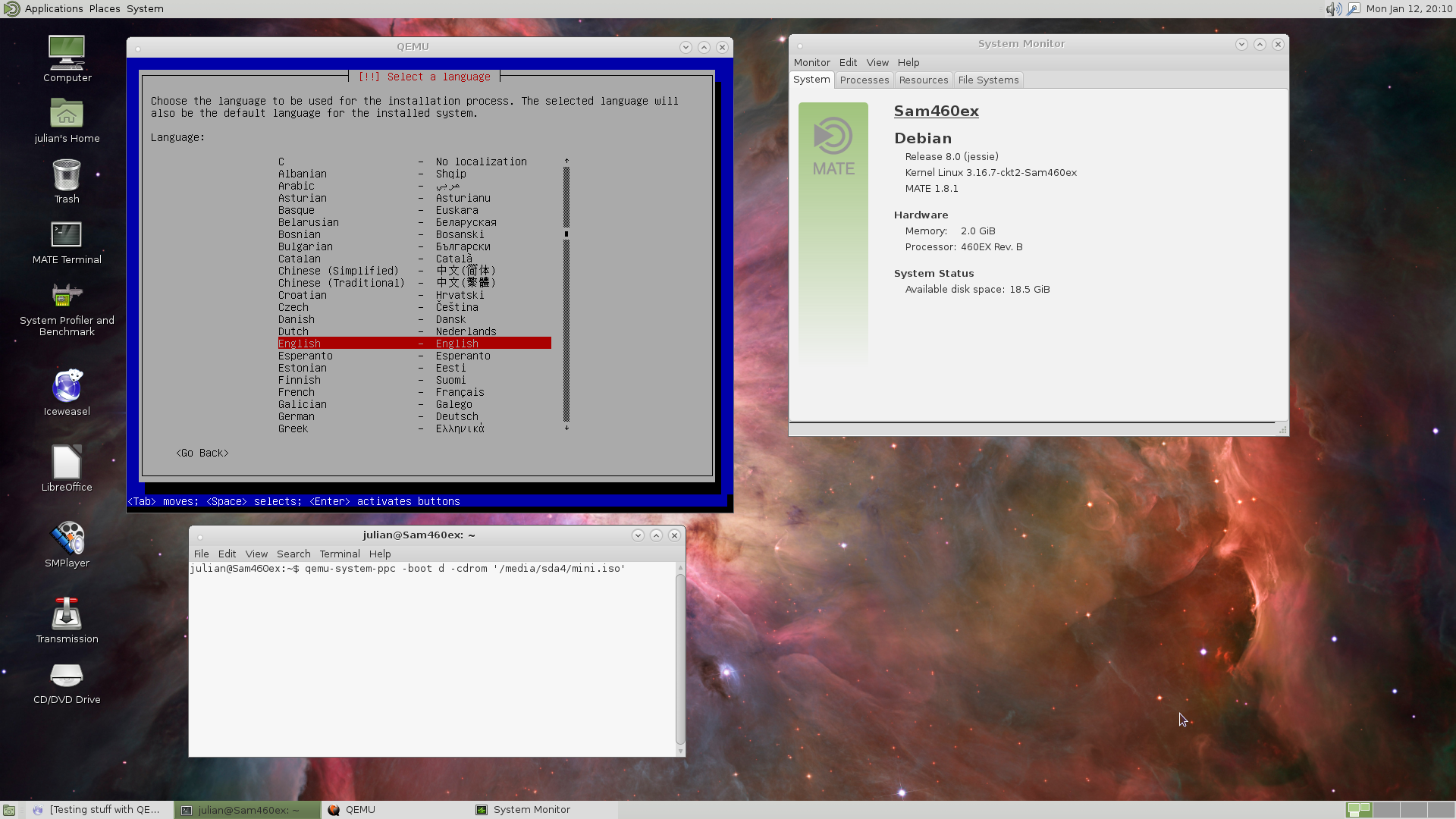Open the terminal's Search menu
Image resolution: width=1456 pixels, height=819 pixels.
coord(293,554)
